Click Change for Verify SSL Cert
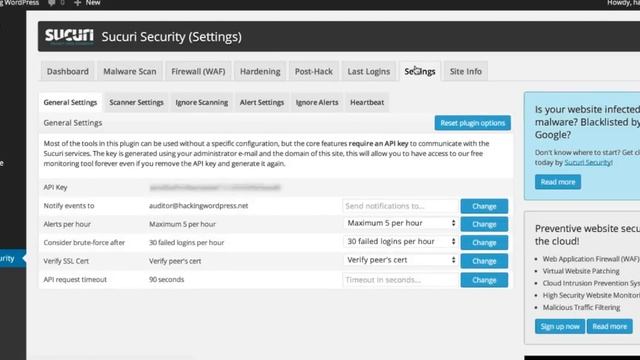Image resolution: width=640 pixels, height=360 pixels. (x=484, y=261)
